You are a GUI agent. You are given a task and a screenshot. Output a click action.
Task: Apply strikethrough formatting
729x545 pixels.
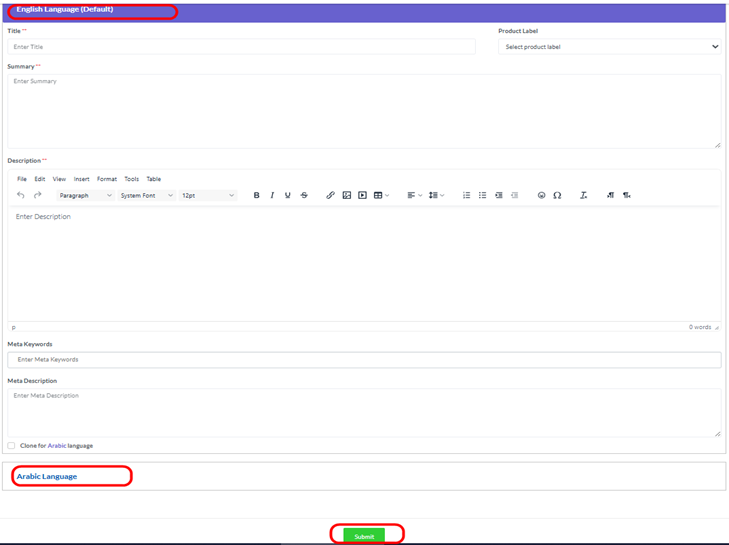tap(304, 196)
